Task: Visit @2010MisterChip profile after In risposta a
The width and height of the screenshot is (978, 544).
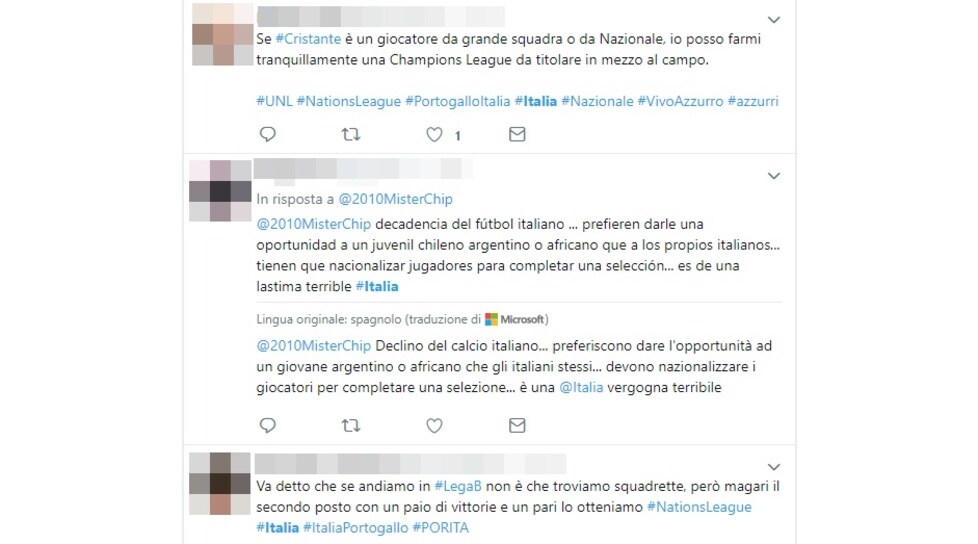Action: [x=395, y=199]
